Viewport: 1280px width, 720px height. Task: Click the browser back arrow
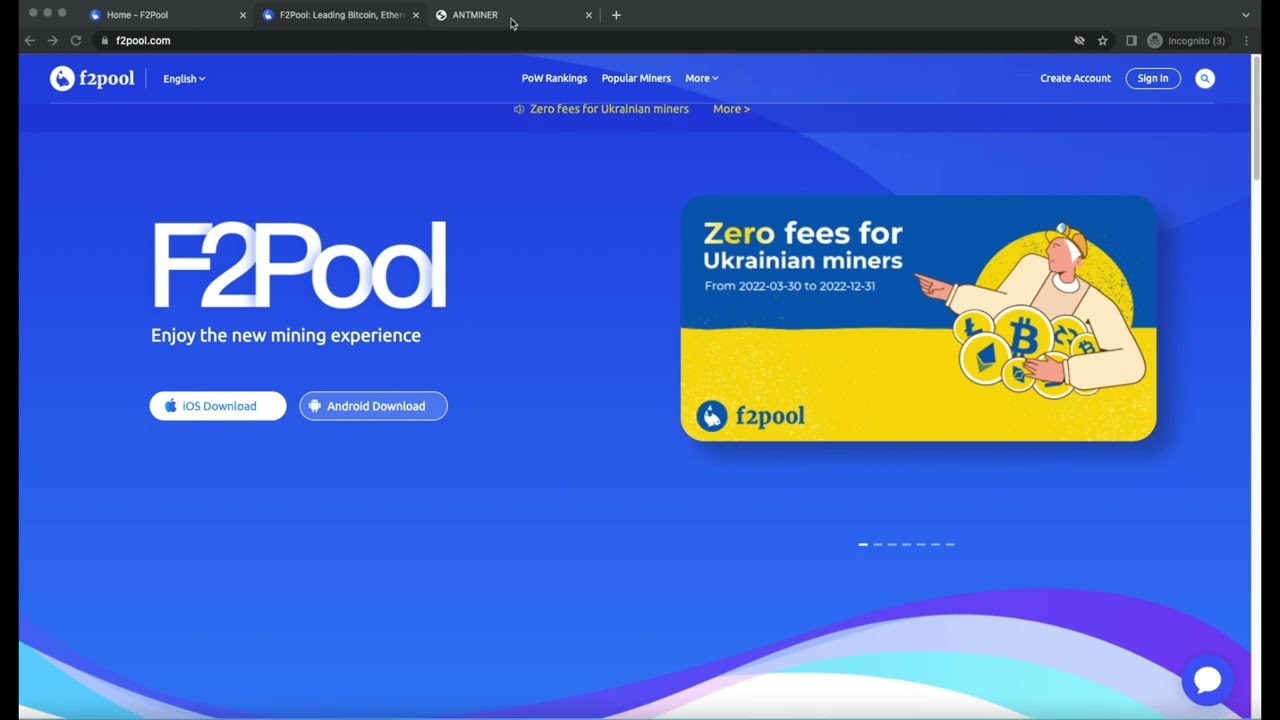point(29,41)
